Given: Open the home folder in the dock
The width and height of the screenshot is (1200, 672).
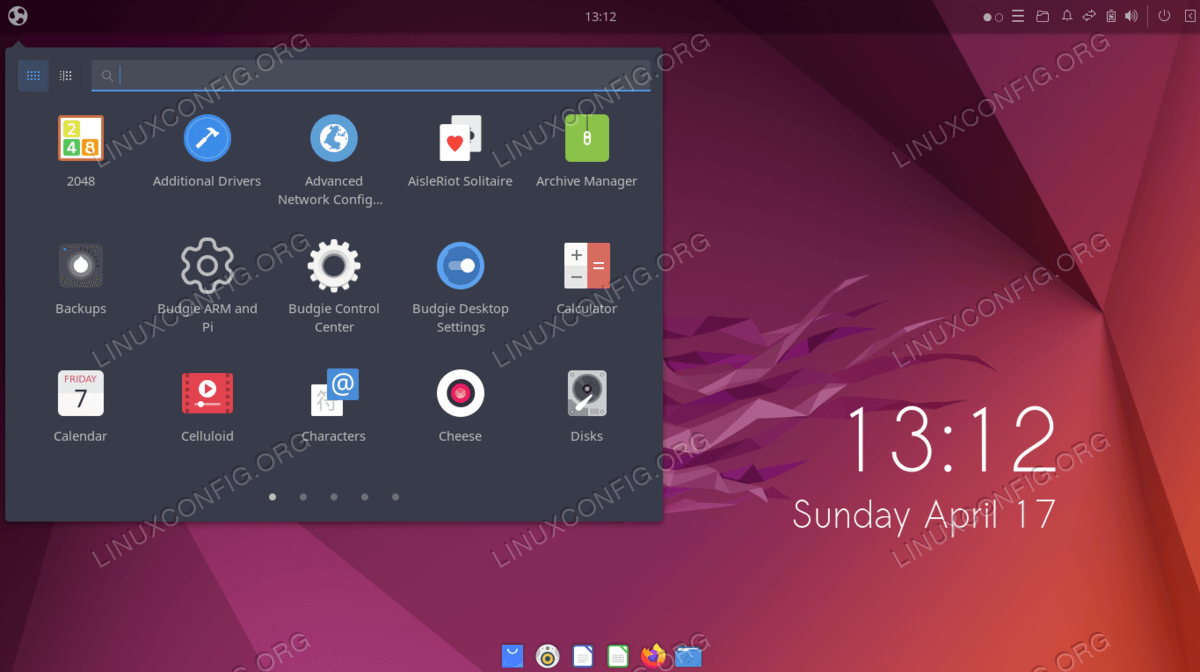Looking at the screenshot, I should [x=688, y=656].
